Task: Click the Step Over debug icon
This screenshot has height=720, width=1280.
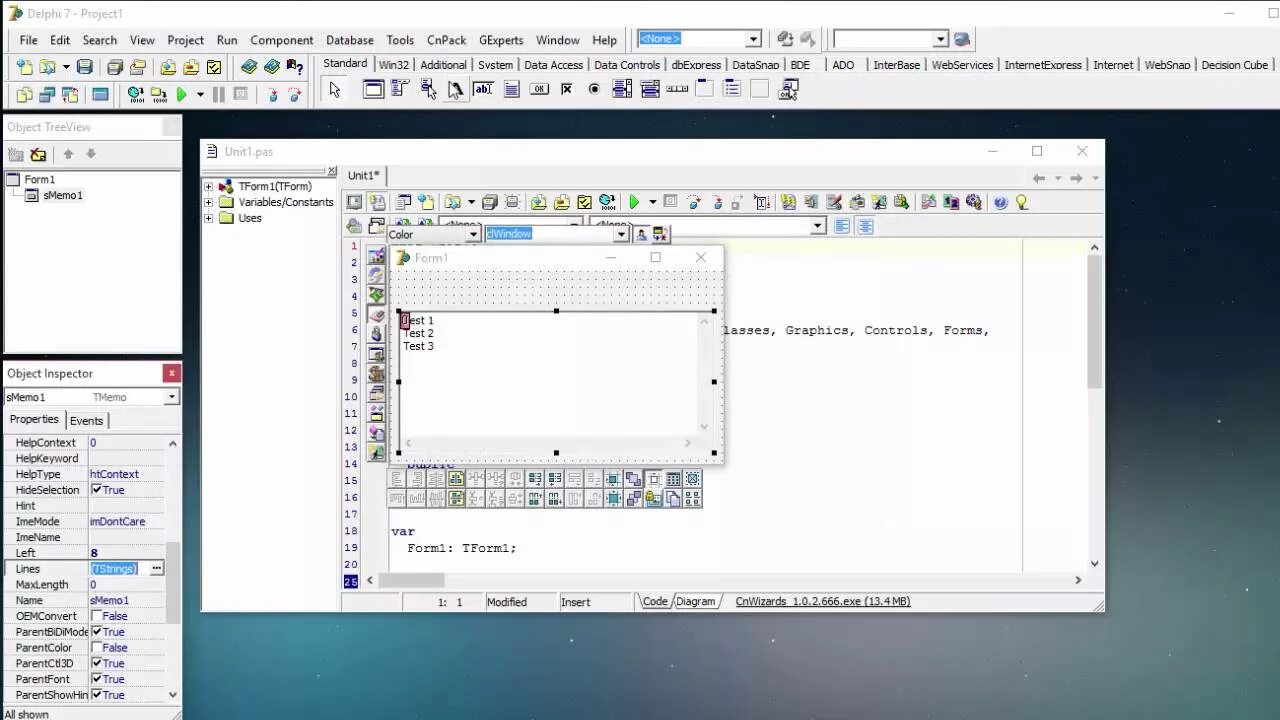Action: 294,94
